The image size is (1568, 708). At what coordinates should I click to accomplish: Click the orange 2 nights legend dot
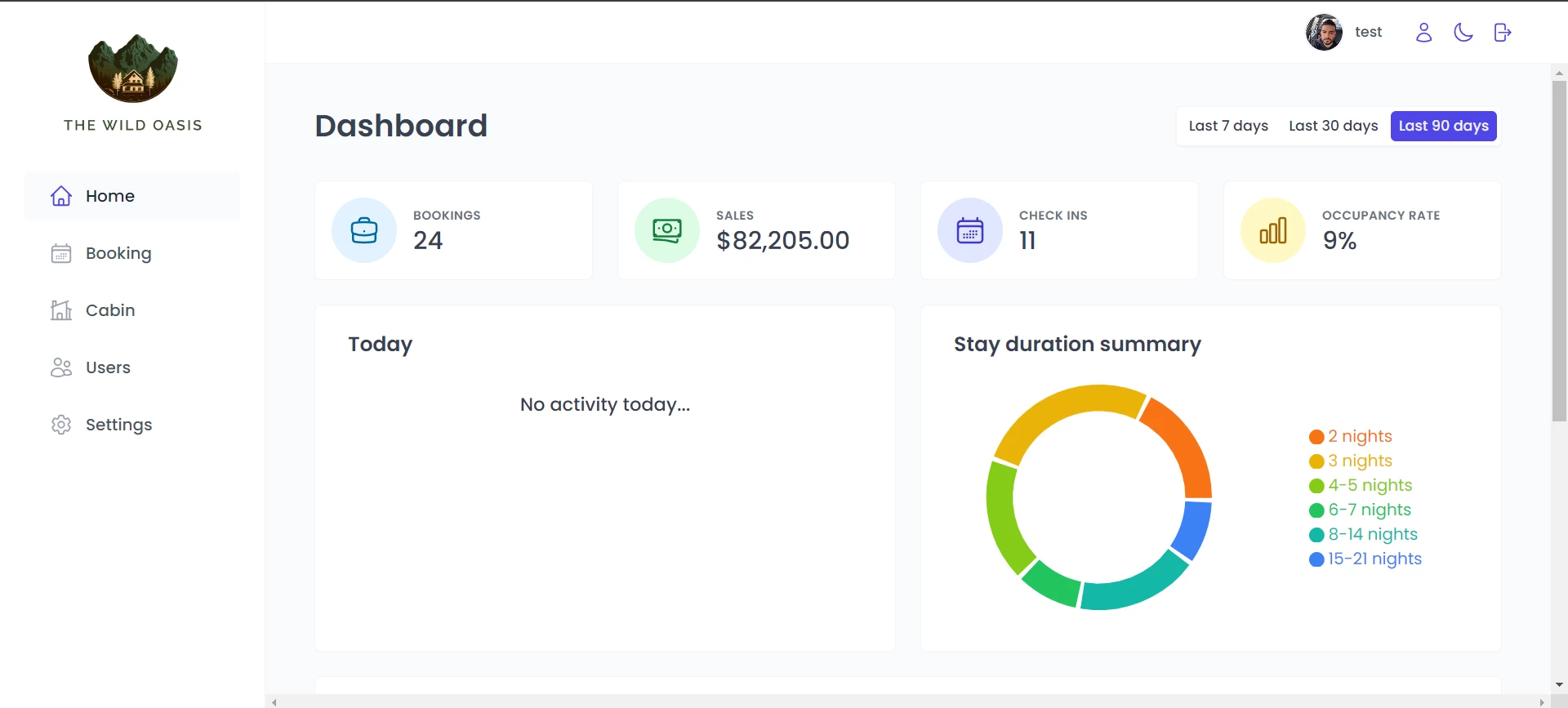coord(1316,437)
